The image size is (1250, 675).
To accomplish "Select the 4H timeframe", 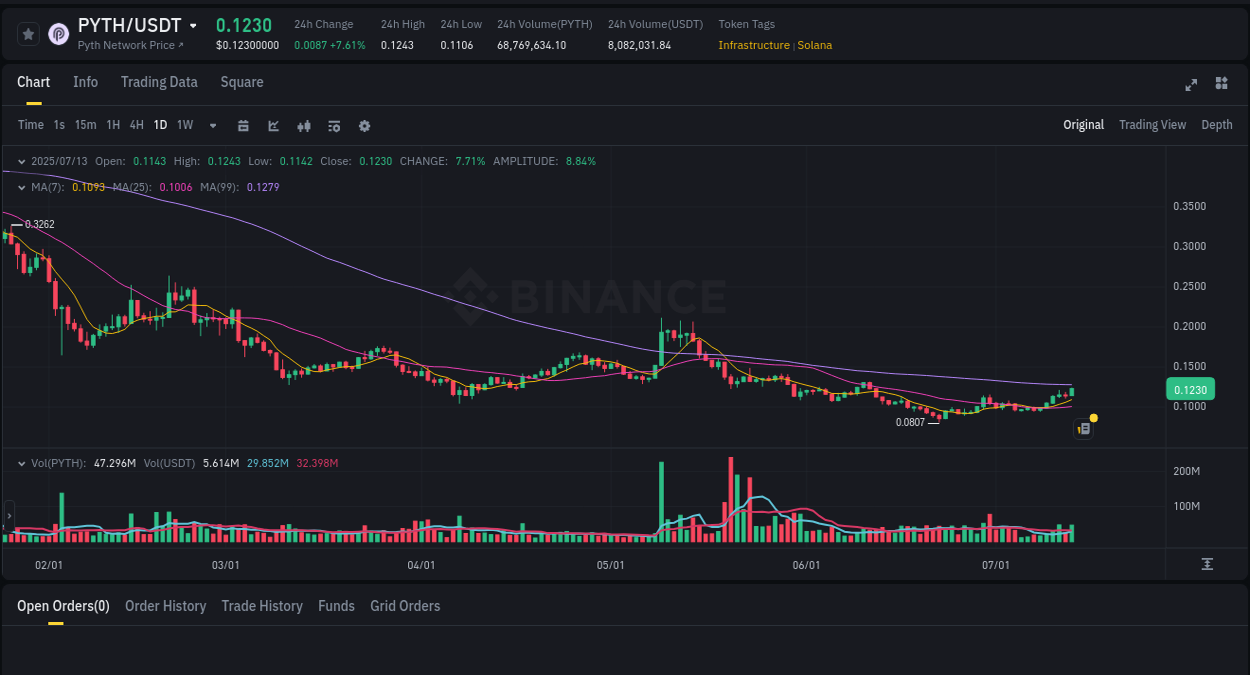I will [x=136, y=125].
